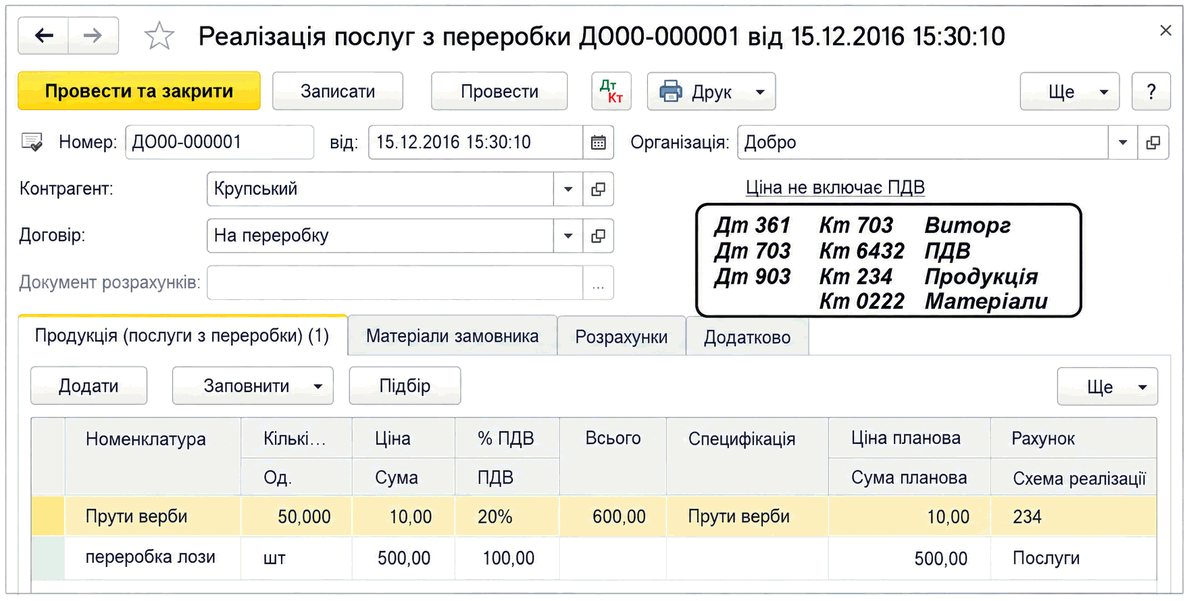This screenshot has width=1189, height=601.
Task: Select the Прути верби nomenclature cell
Action: (152, 517)
